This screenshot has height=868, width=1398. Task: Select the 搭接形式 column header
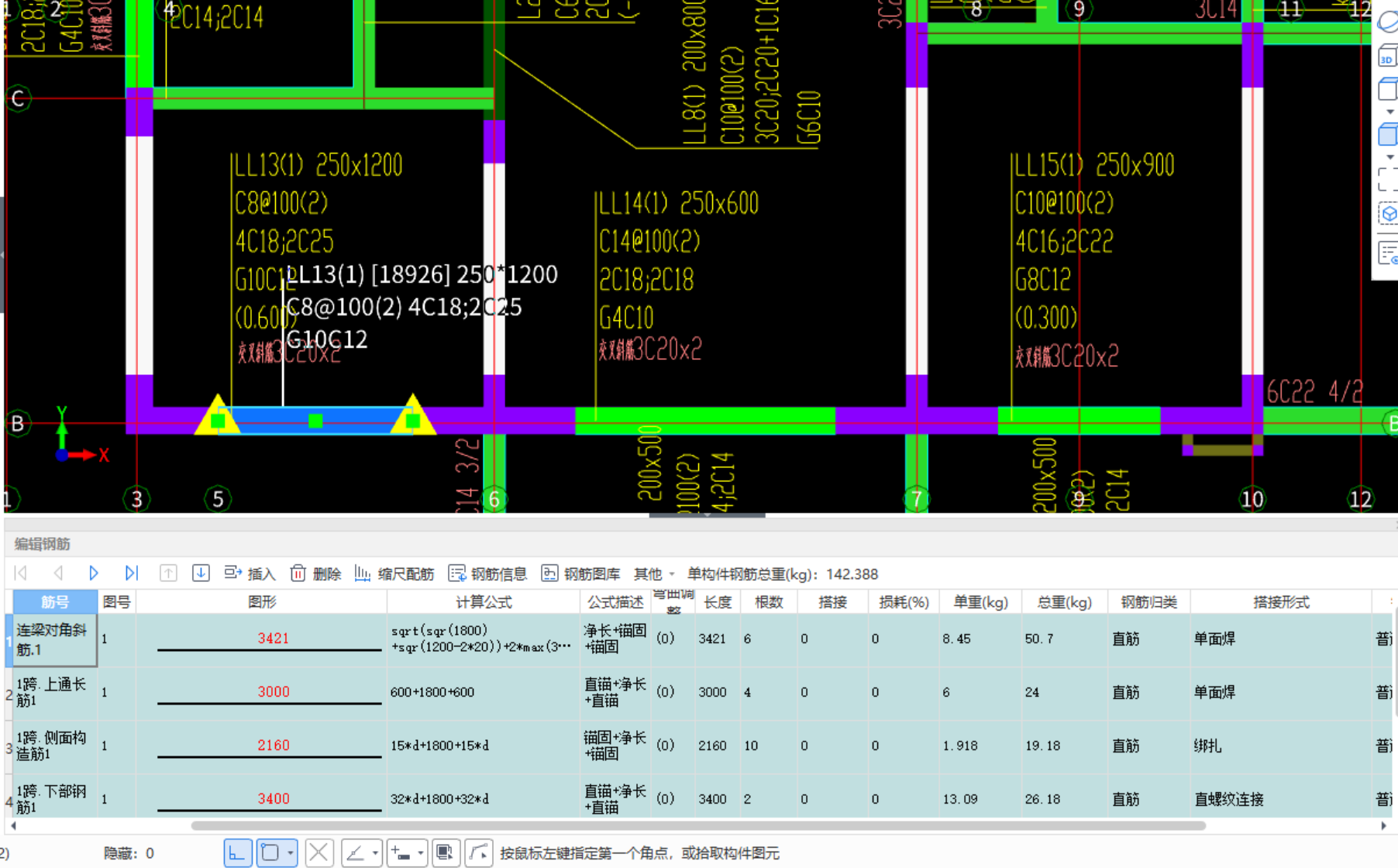coord(1281,601)
